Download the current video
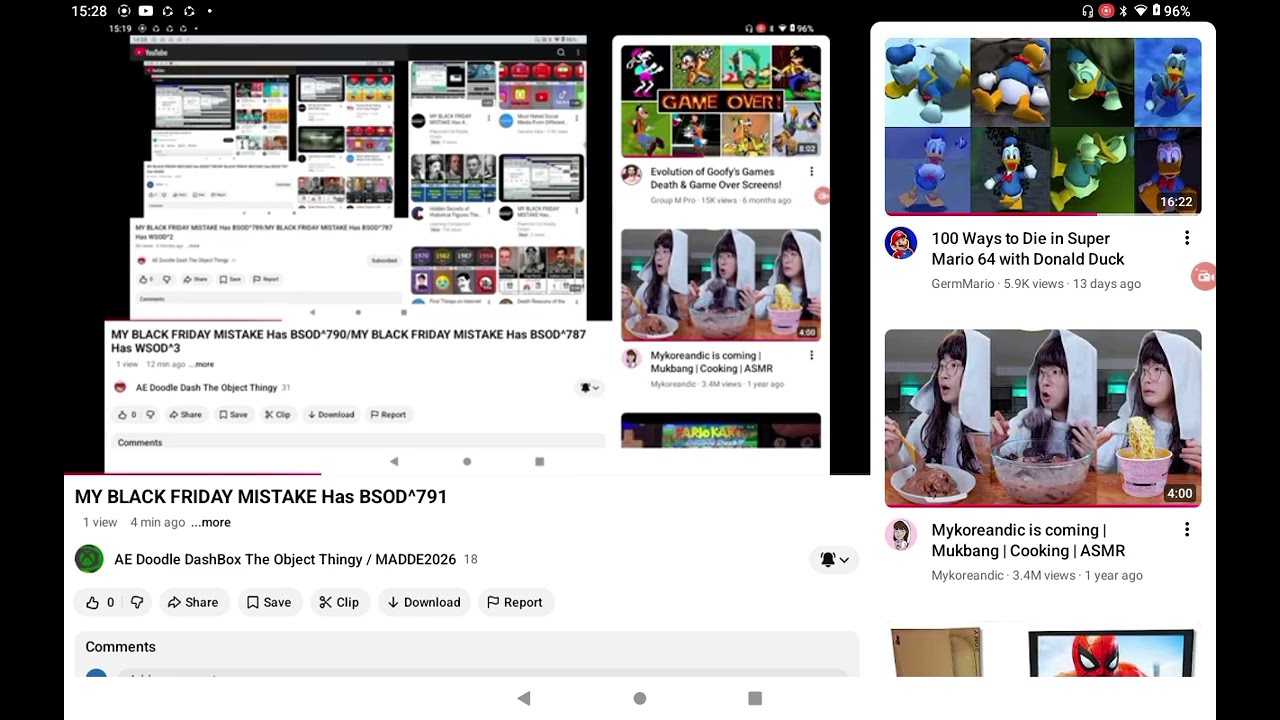The height and width of the screenshot is (720, 1280). (424, 602)
